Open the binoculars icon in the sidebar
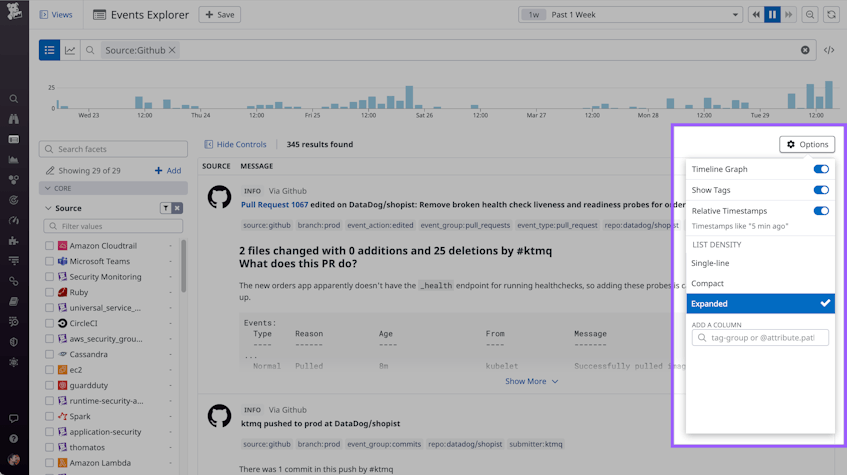This screenshot has height=475, width=847. [14, 119]
